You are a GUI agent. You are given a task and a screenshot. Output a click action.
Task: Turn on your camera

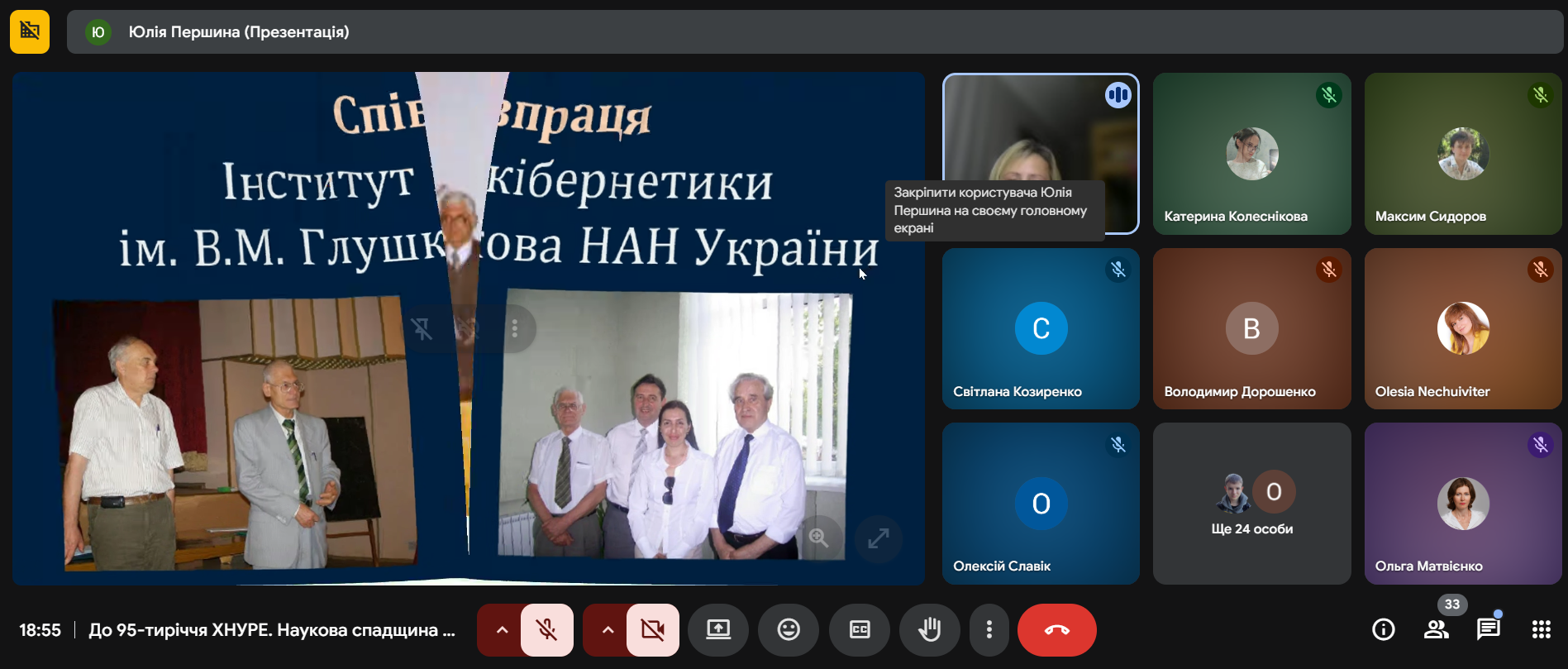click(652, 630)
